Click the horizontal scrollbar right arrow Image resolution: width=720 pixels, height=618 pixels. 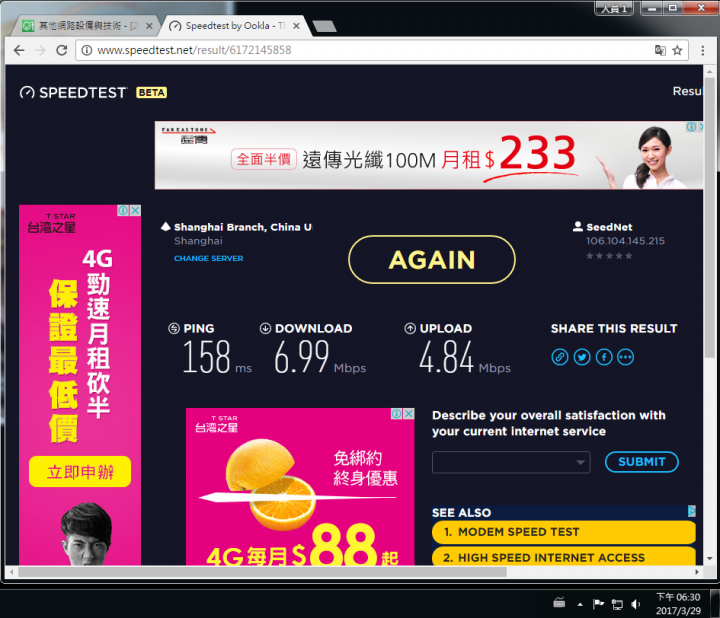pyautogui.click(x=697, y=572)
